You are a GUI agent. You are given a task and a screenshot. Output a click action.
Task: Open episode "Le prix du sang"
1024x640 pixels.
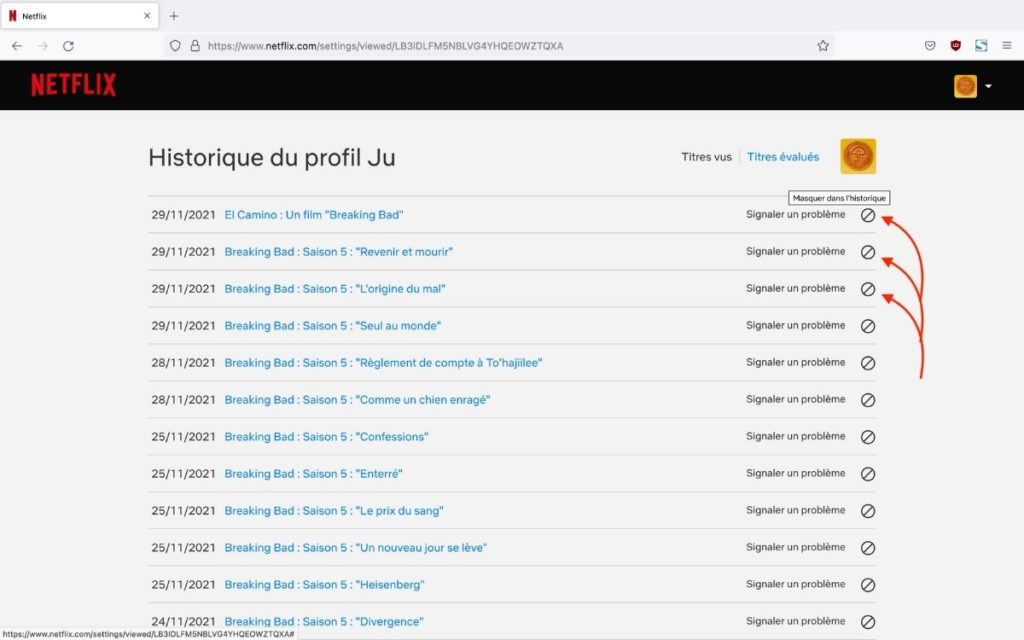point(334,511)
